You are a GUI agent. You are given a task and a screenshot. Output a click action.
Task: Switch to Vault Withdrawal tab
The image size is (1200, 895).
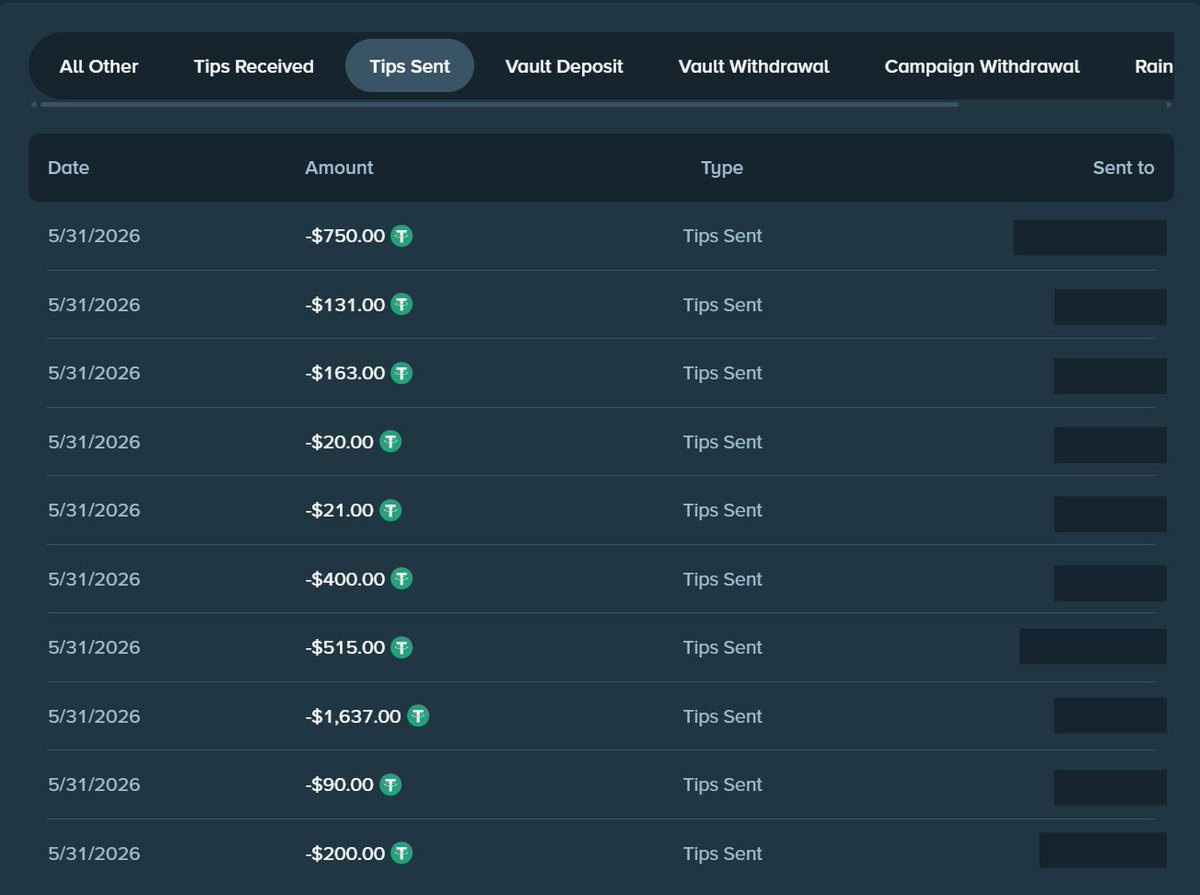coord(754,66)
